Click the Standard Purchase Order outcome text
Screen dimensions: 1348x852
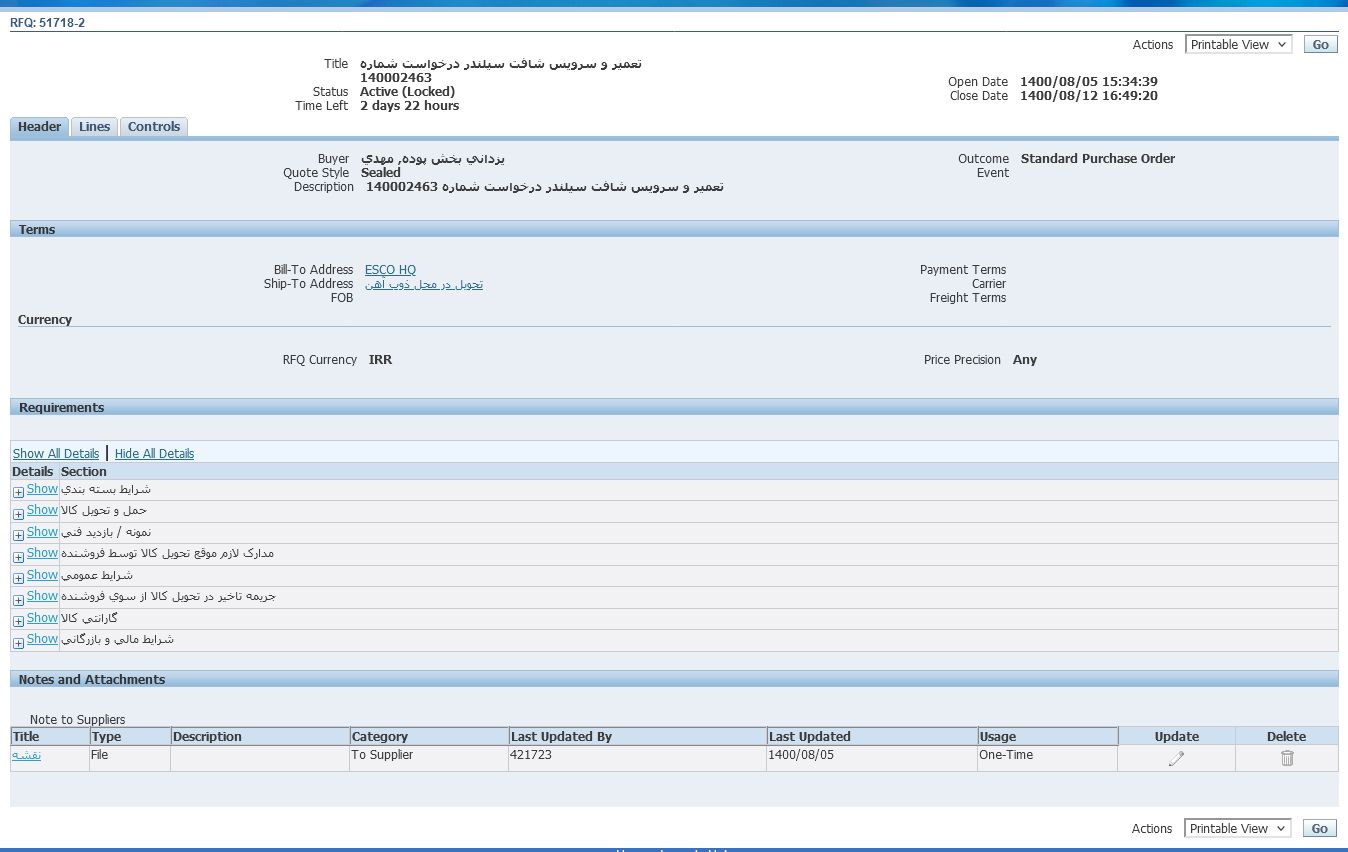tap(1098, 159)
